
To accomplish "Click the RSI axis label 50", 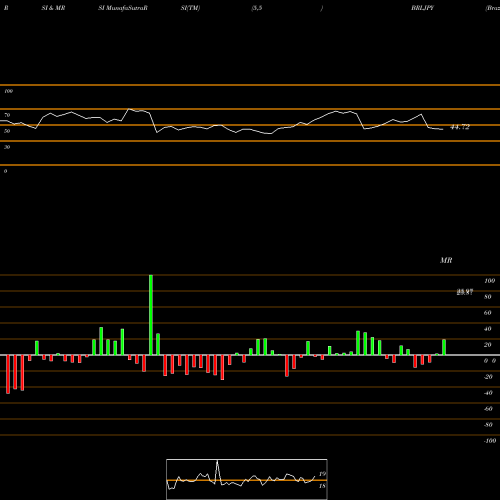I will [x=7, y=131].
